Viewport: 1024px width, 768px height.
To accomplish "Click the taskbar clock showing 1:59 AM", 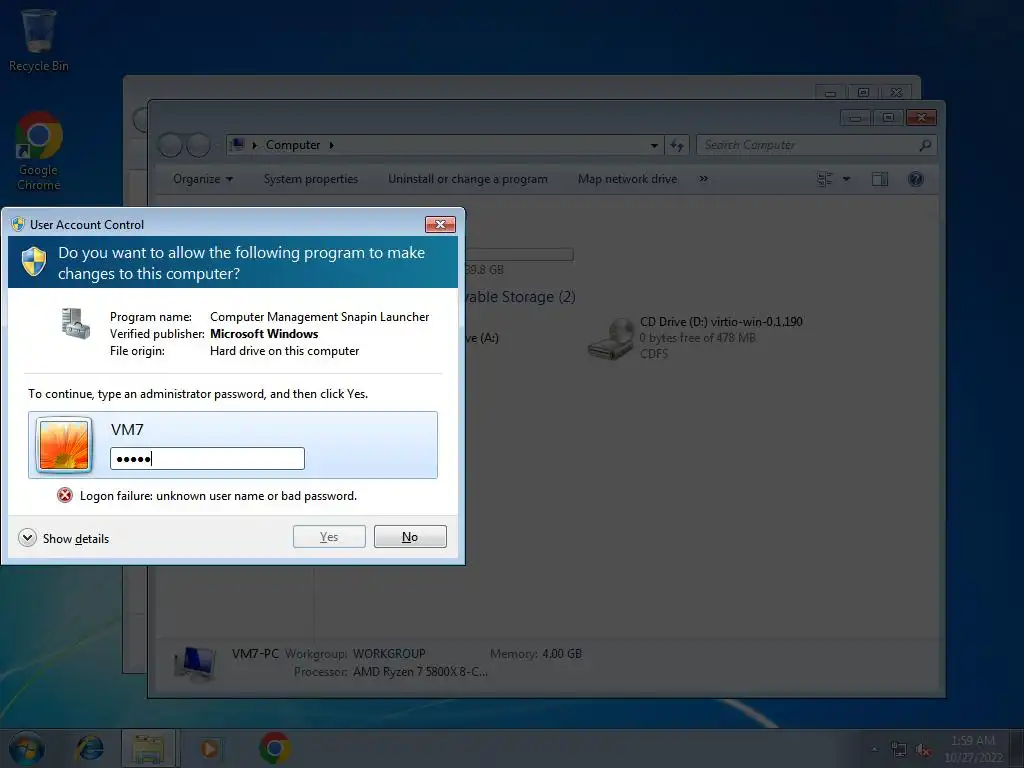I will 973,748.
